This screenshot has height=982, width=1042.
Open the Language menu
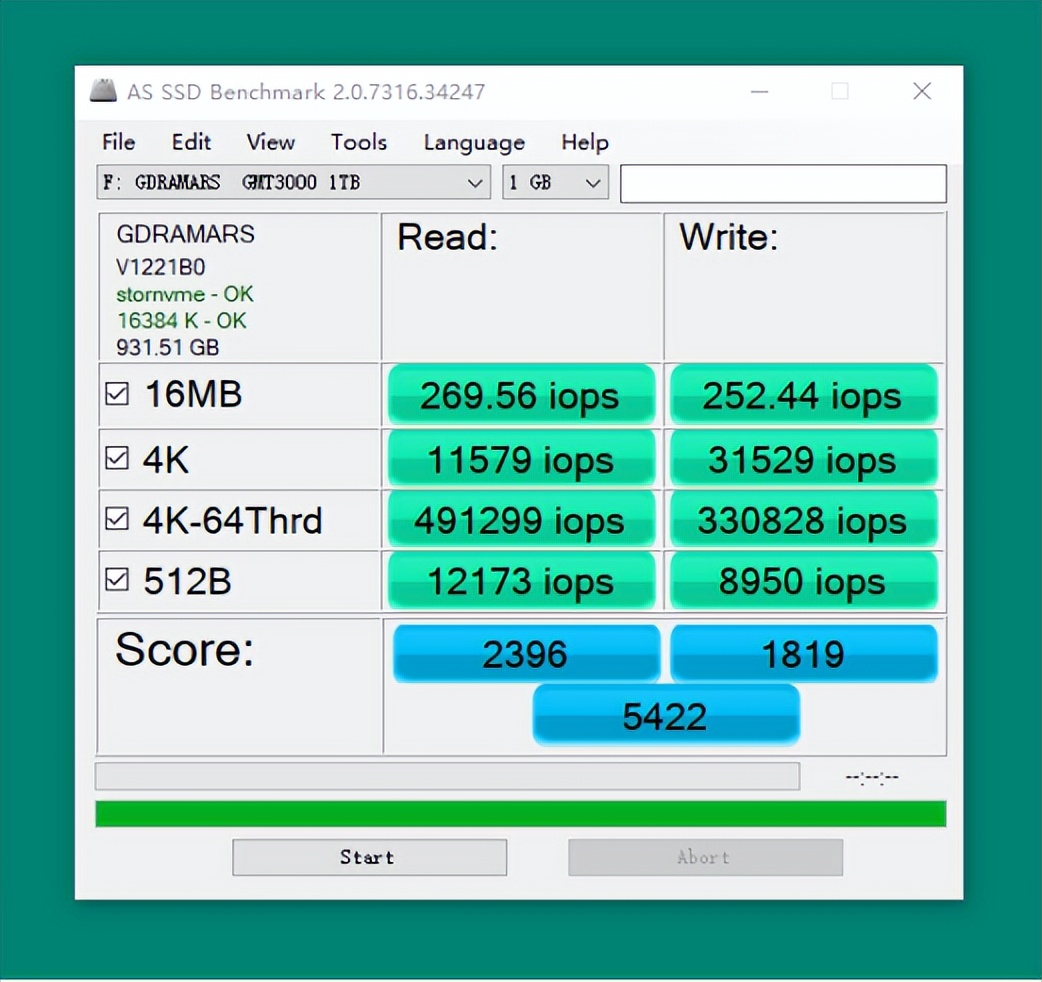click(x=473, y=142)
